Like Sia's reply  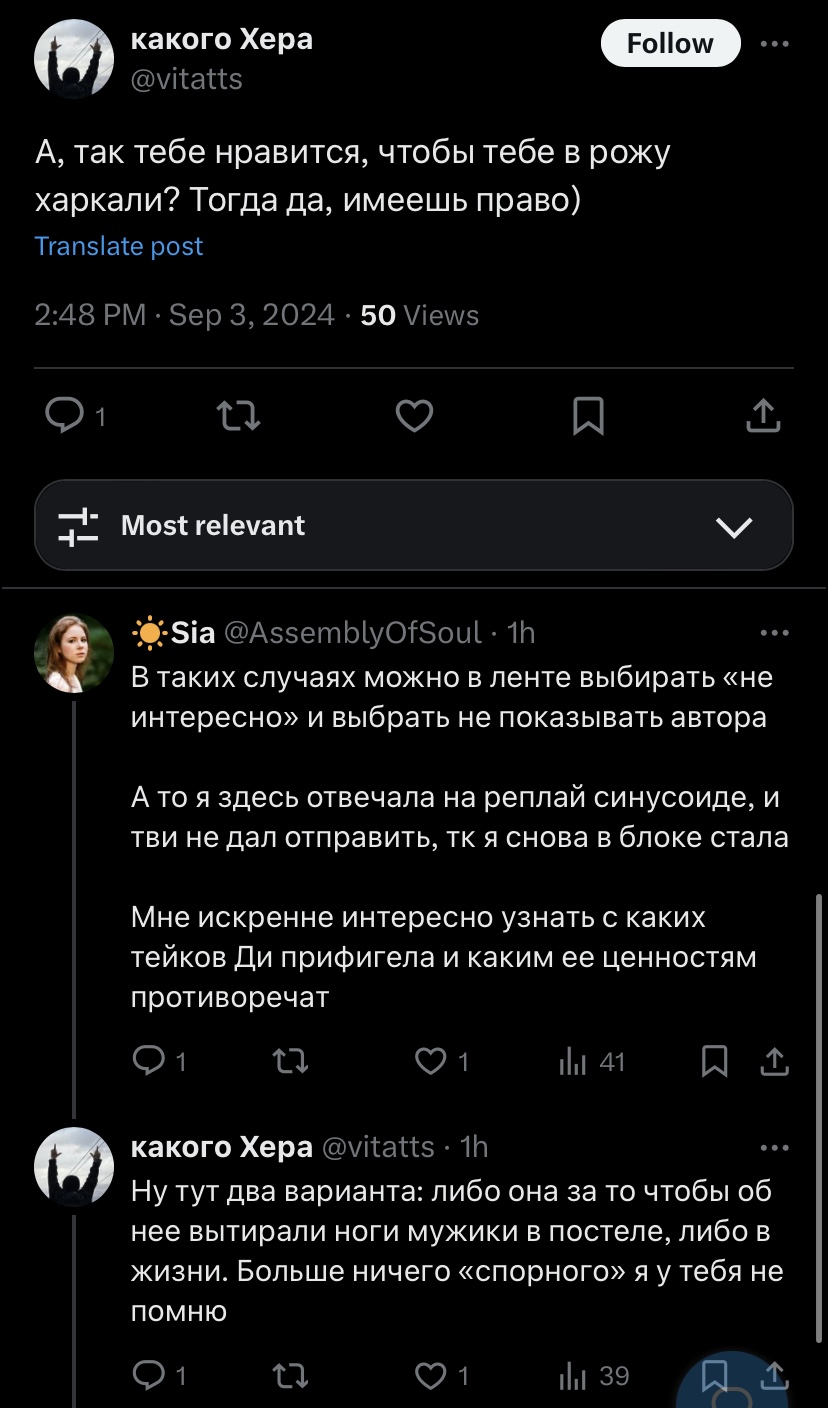[x=431, y=1061]
